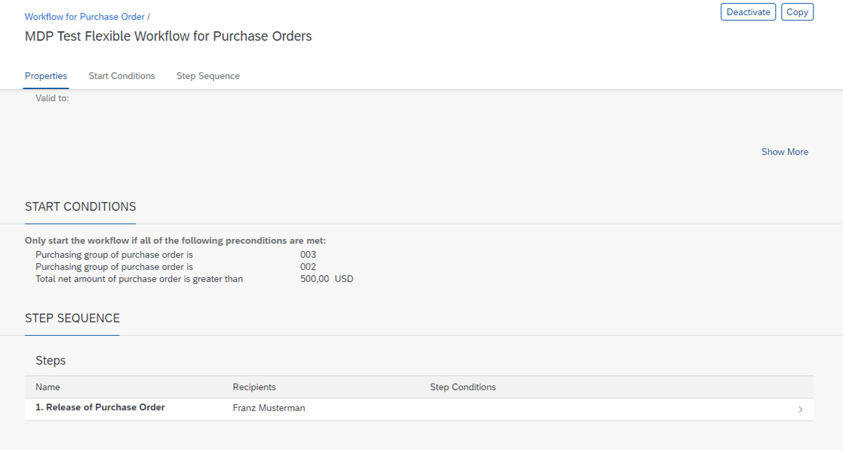Go to the Step Sequence tab
This screenshot has height=450, width=843.
pos(208,76)
